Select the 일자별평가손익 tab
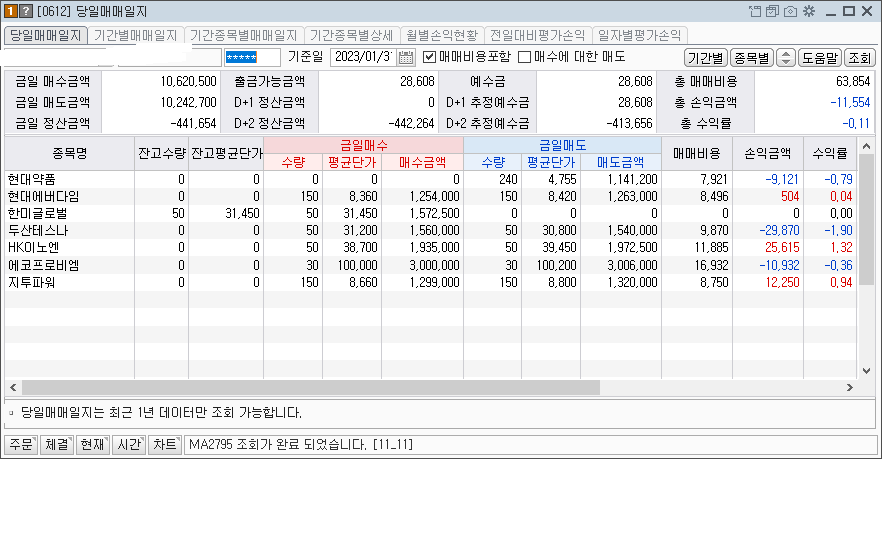This screenshot has height=560, width=882. click(638, 35)
